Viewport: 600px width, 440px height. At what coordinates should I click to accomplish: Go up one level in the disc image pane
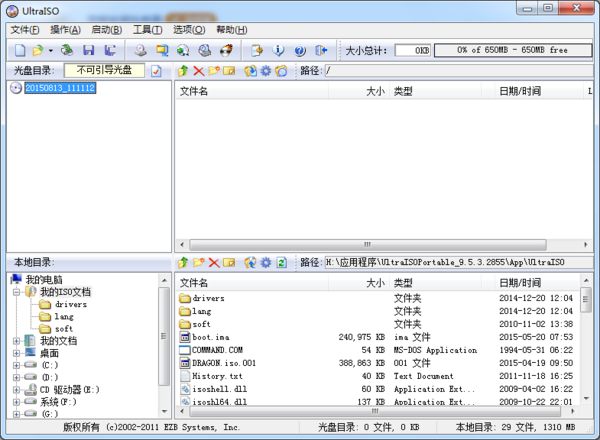pos(183,71)
